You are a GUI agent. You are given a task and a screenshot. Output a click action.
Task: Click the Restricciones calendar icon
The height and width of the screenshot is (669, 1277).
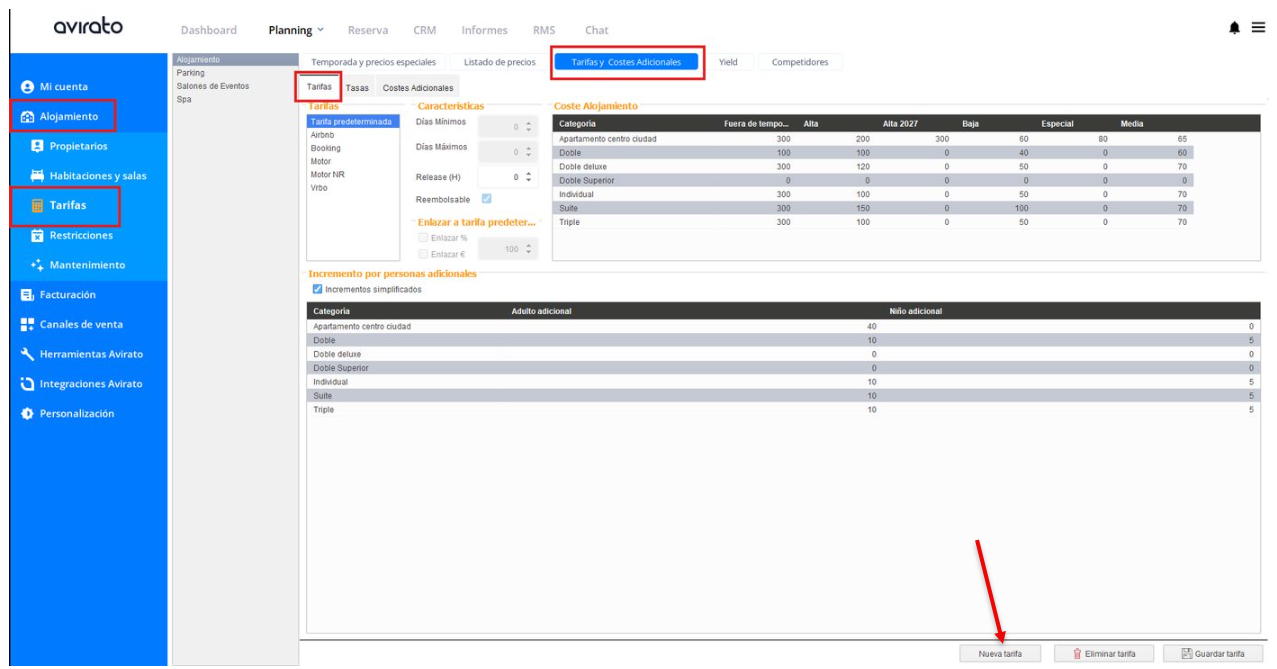click(37, 236)
